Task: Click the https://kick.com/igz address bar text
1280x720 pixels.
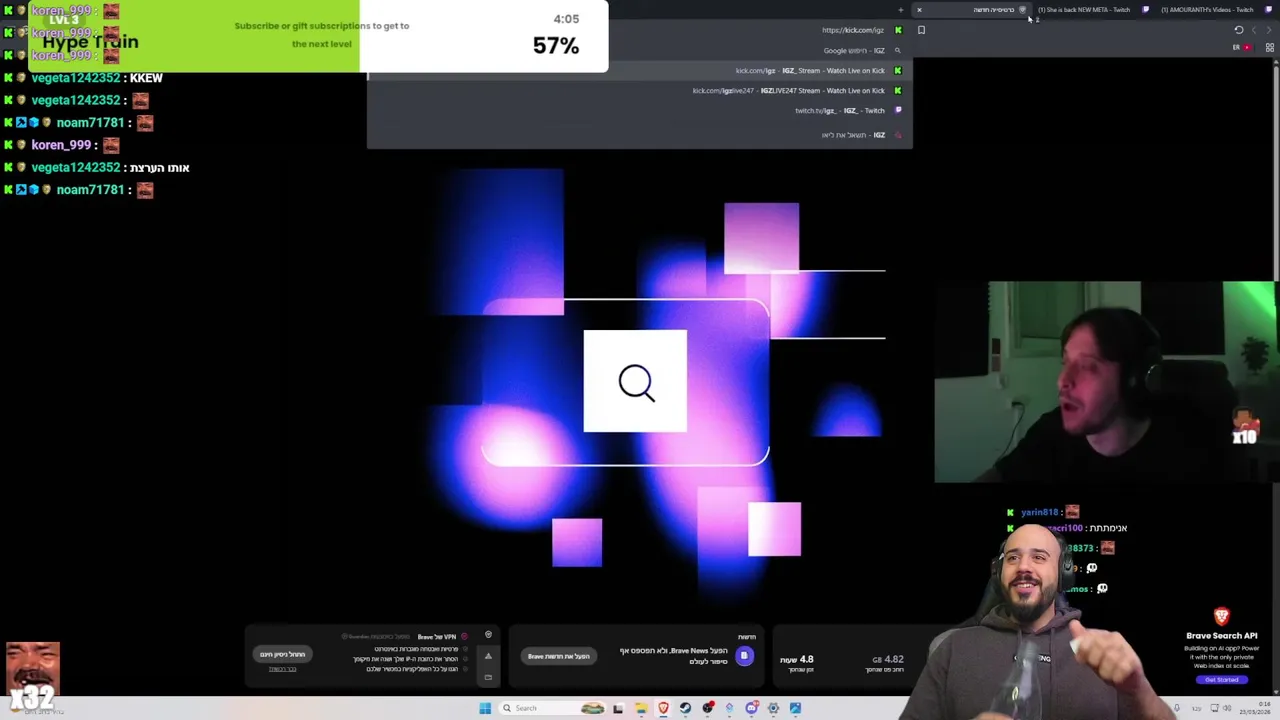Action: [x=852, y=30]
